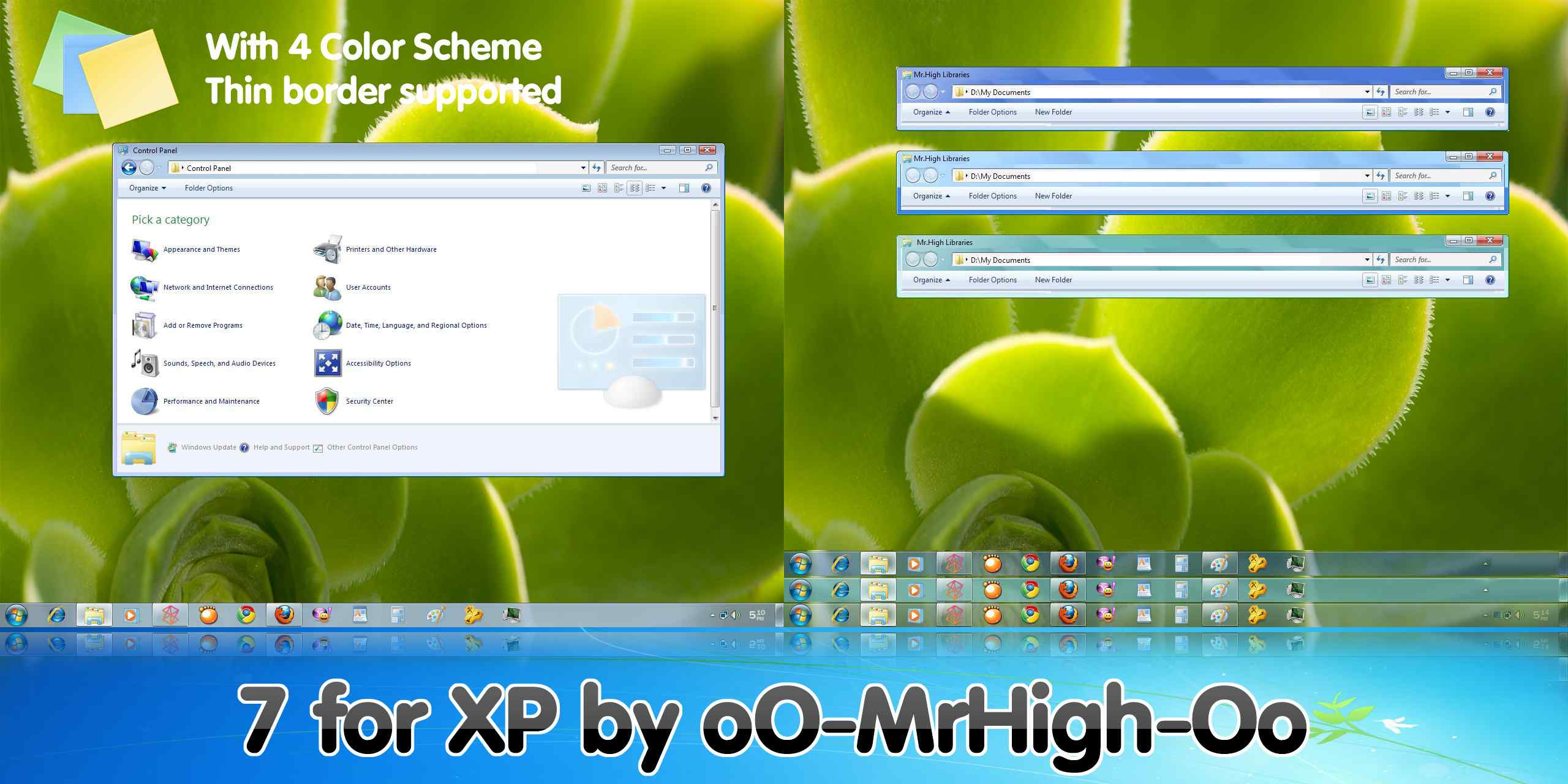Click the Accessibility Options icon

click(326, 363)
